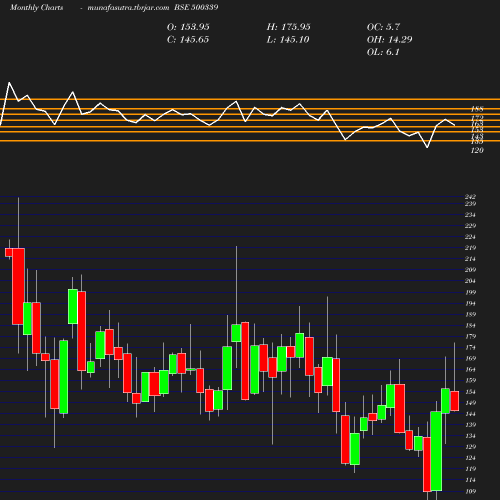Image resolution: width=500 pixels, height=500 pixels.
Task: Click the 209 price axis label
Action: click(470, 270)
